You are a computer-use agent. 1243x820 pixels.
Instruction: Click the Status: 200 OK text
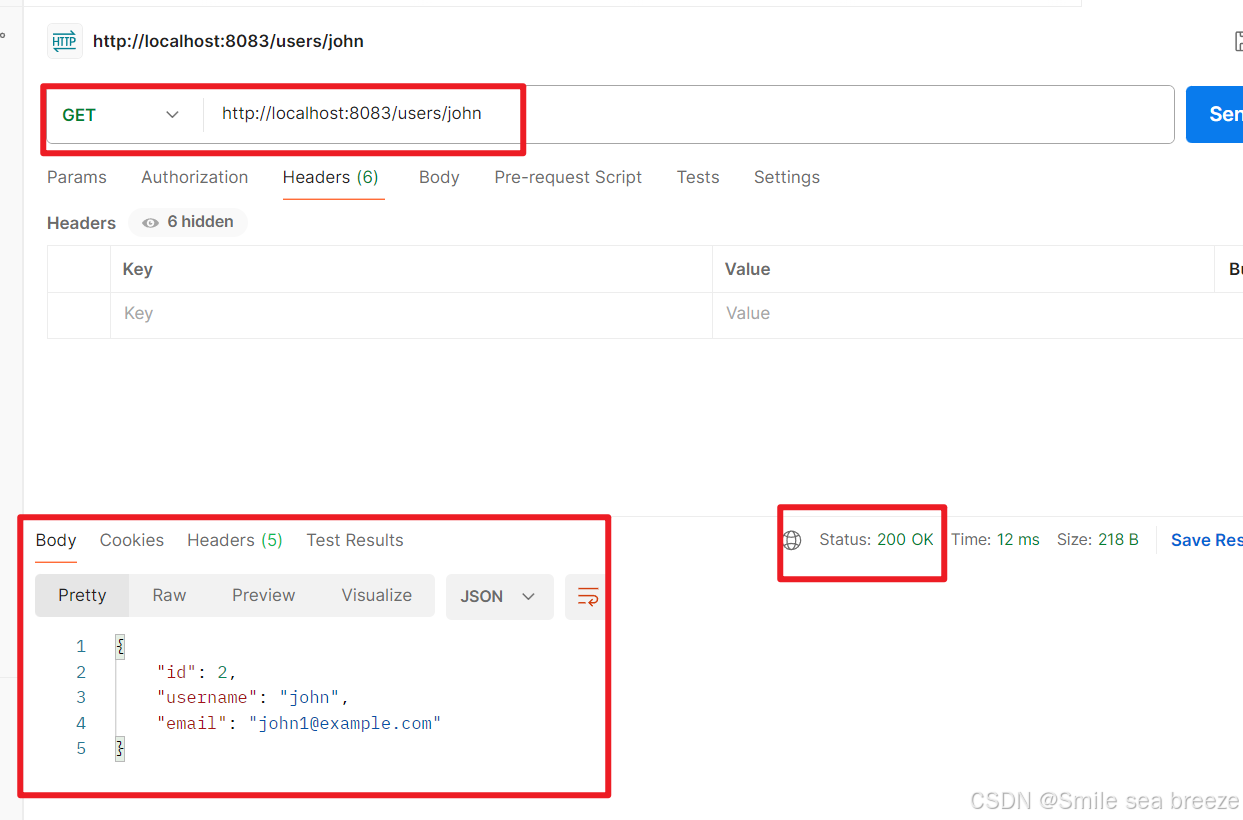876,540
